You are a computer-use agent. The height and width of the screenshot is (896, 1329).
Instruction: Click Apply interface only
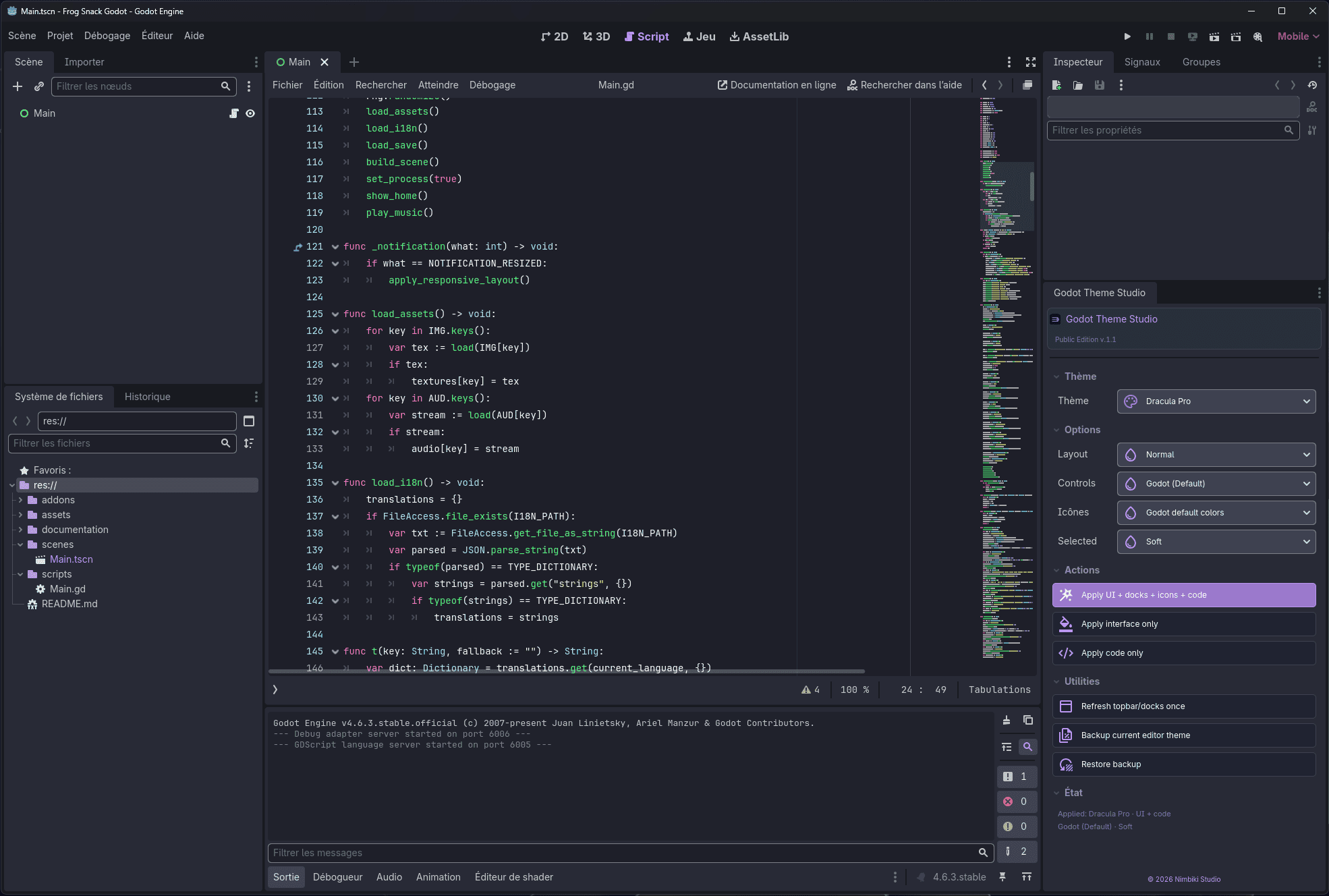point(1184,624)
